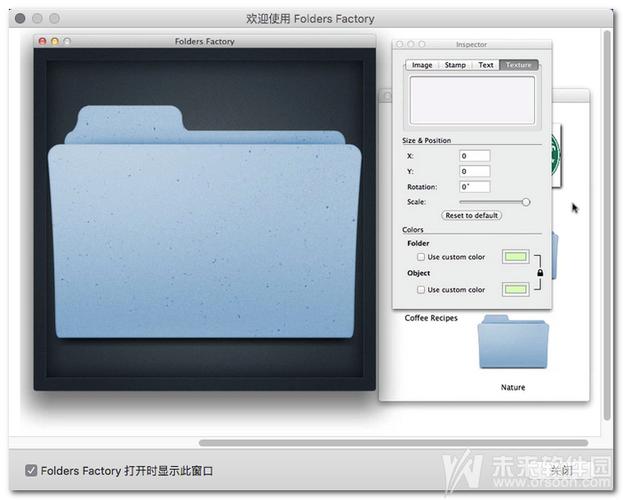Click the vertical scrollbar of welcome window
Viewport: 623px width, 500px height.
pos(606,225)
